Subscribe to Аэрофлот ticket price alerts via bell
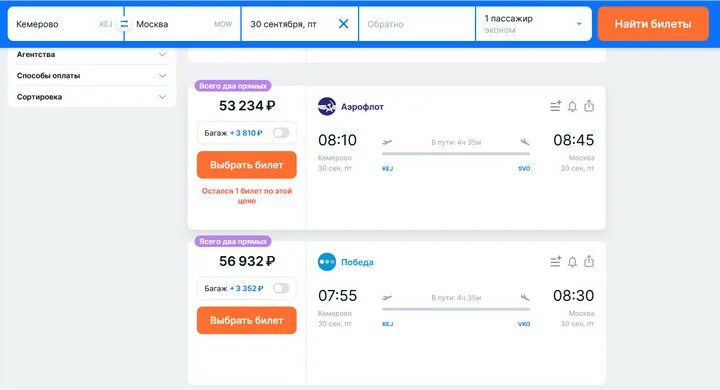This screenshot has width=720, height=390. pyautogui.click(x=572, y=106)
